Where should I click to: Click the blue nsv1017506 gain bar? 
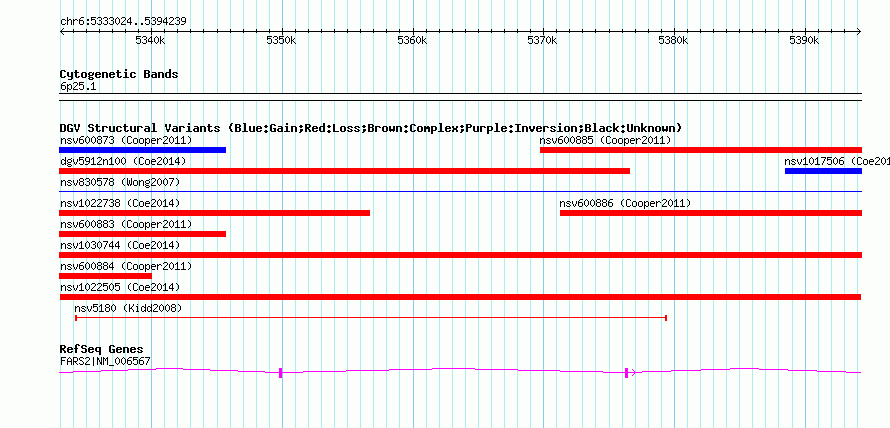(x=824, y=171)
